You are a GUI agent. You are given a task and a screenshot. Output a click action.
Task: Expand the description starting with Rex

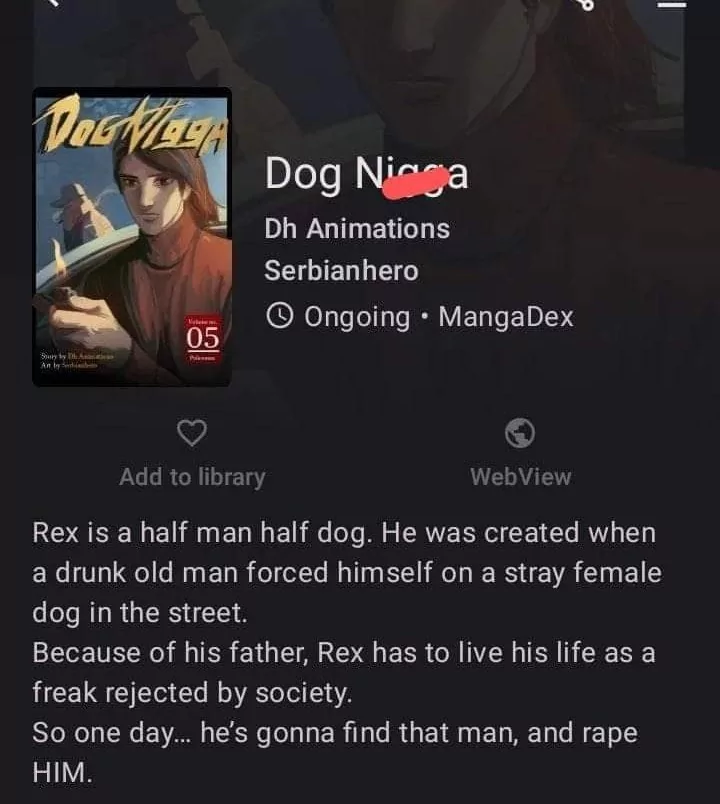click(347, 572)
